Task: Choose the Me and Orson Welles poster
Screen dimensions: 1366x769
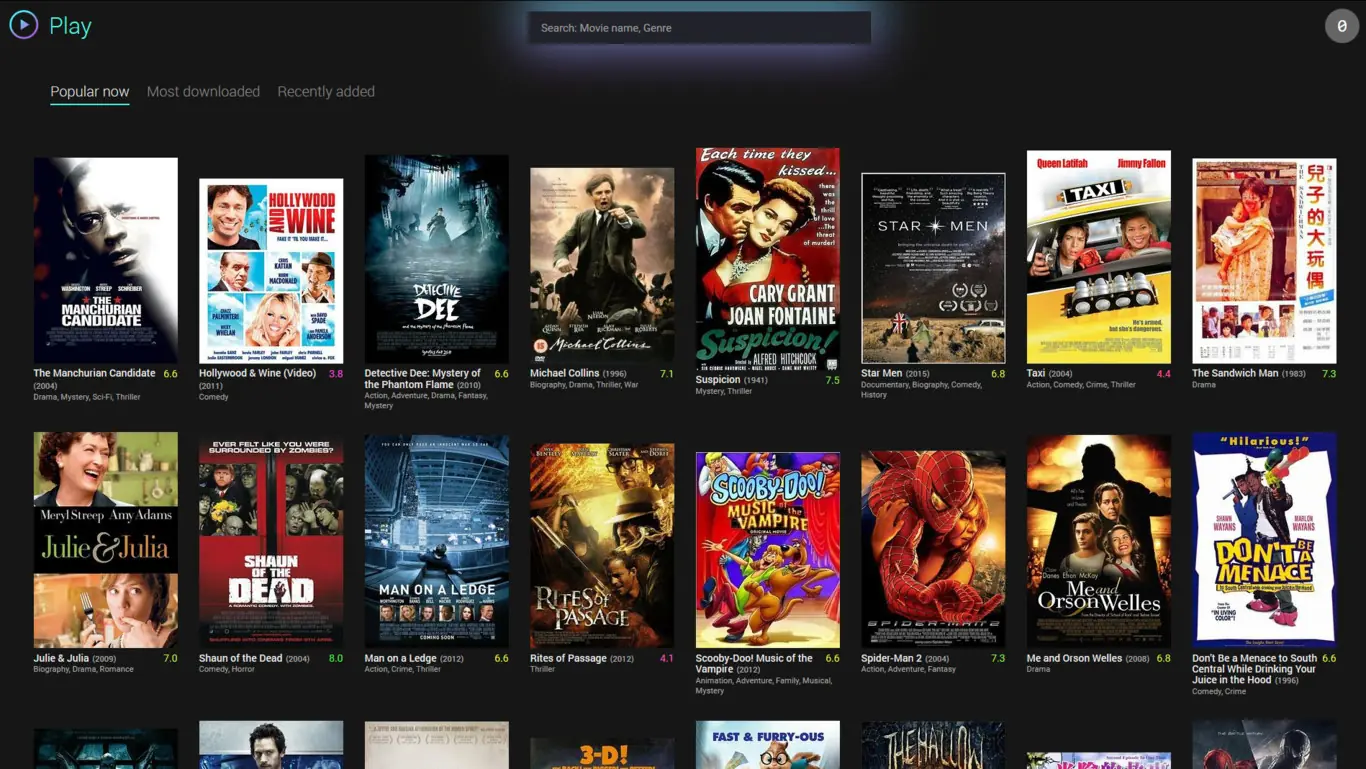Action: tap(1099, 541)
